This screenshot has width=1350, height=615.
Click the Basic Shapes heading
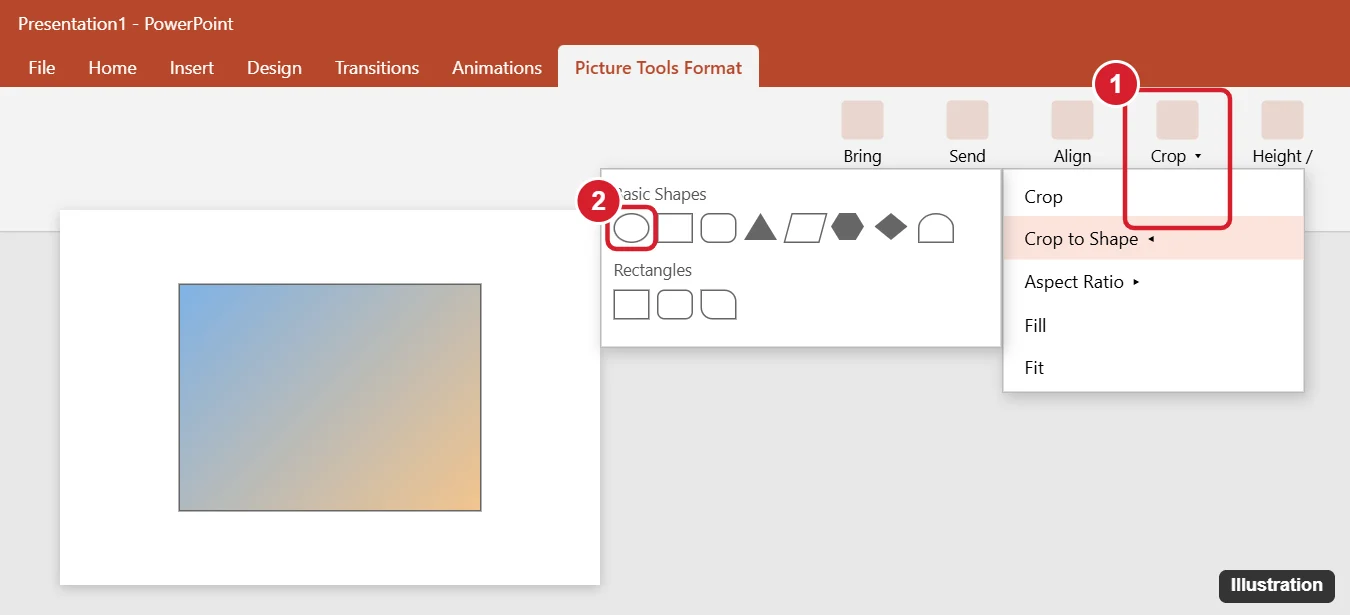coord(660,194)
